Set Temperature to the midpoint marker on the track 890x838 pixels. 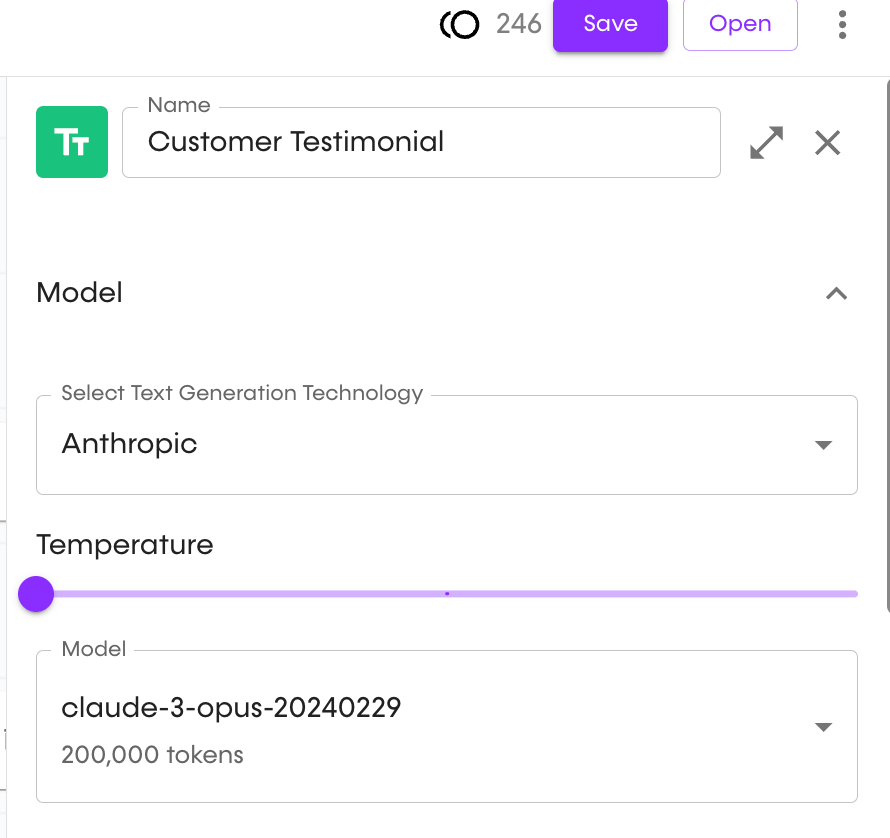tap(447, 594)
